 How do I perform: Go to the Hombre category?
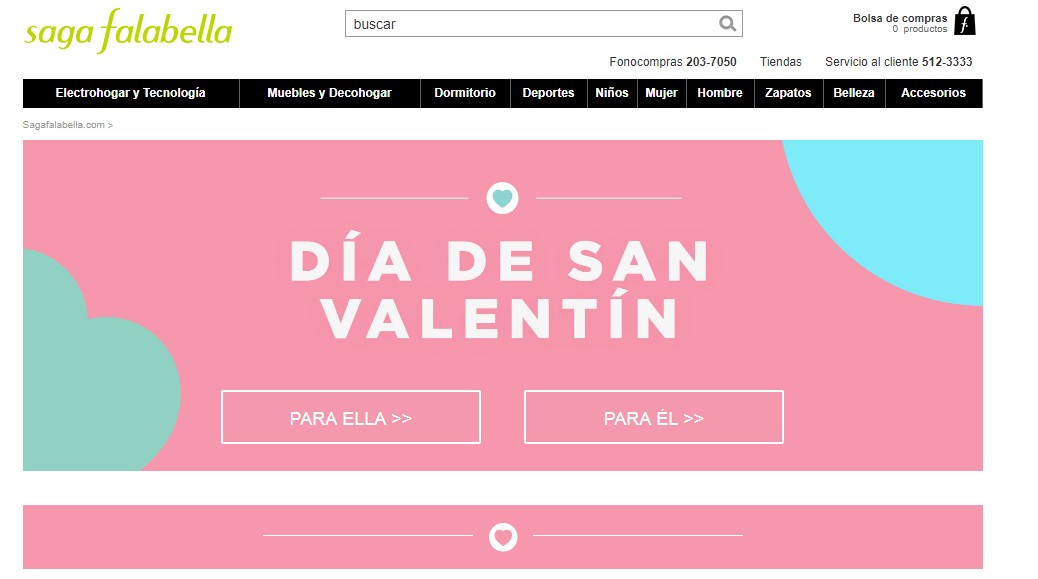click(x=720, y=93)
